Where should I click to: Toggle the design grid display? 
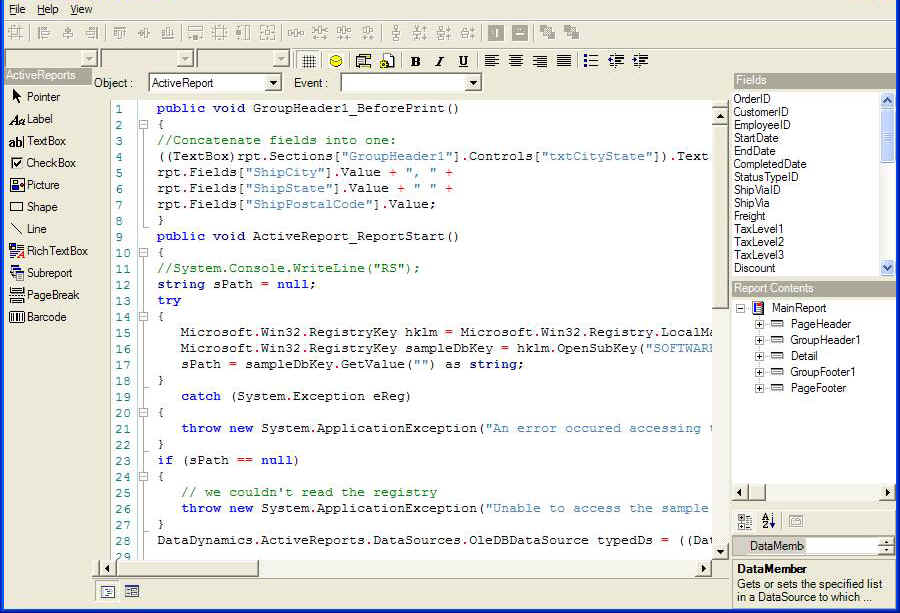pyautogui.click(x=309, y=61)
